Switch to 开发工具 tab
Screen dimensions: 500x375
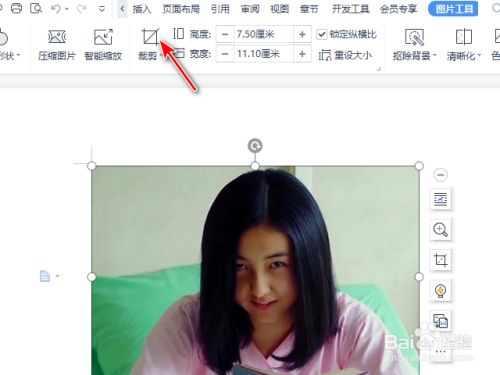[350, 9]
